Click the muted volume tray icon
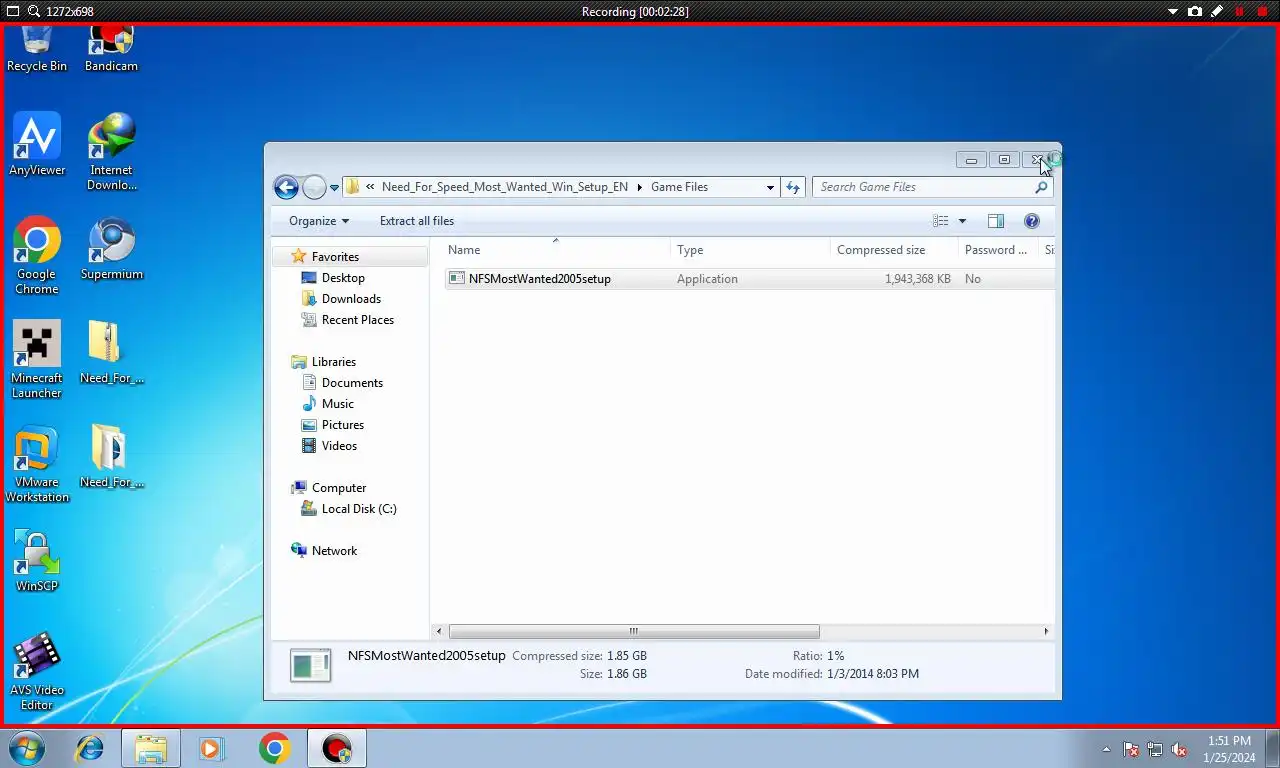The height and width of the screenshot is (768, 1280). 1179,749
